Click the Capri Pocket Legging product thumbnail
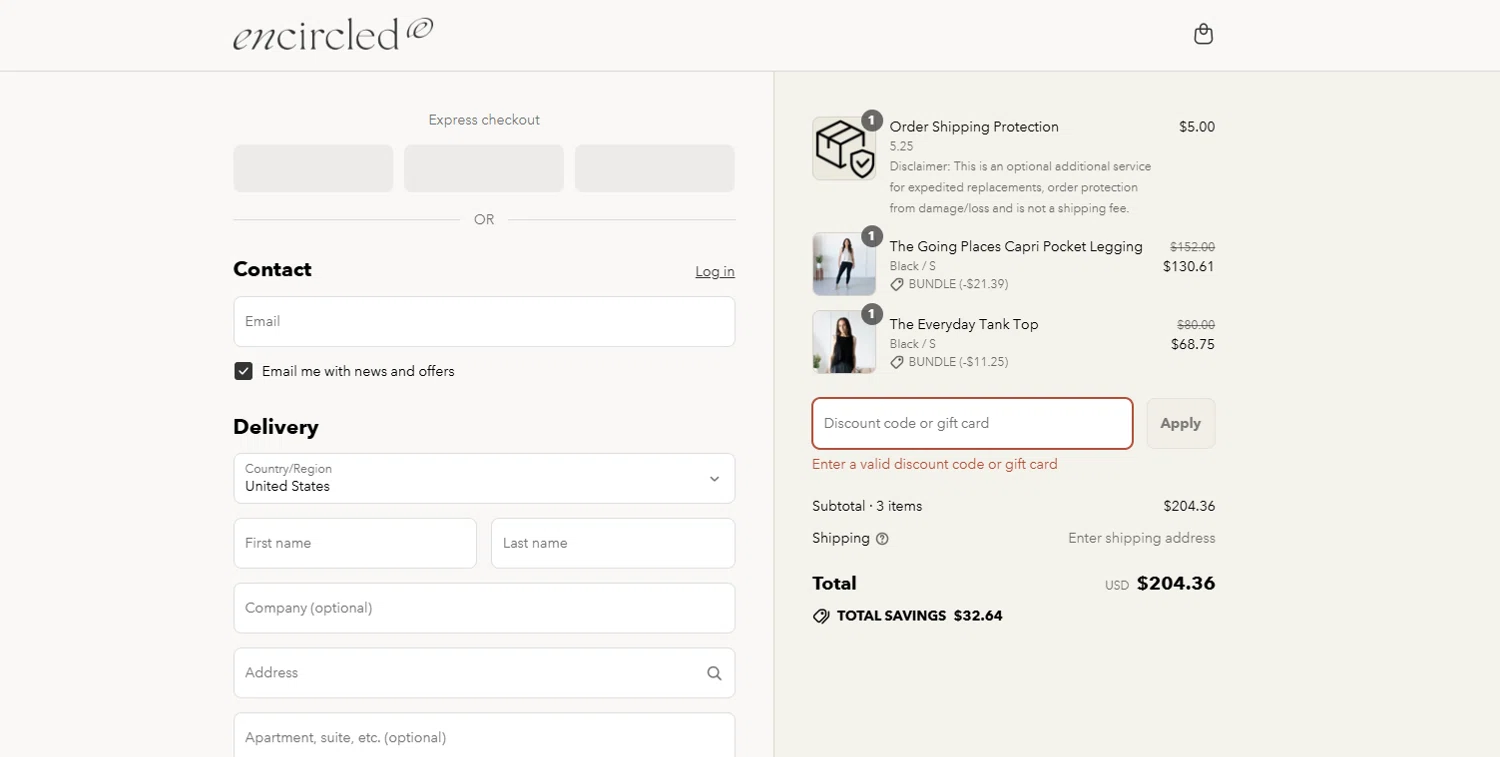1500x757 pixels. click(x=844, y=264)
